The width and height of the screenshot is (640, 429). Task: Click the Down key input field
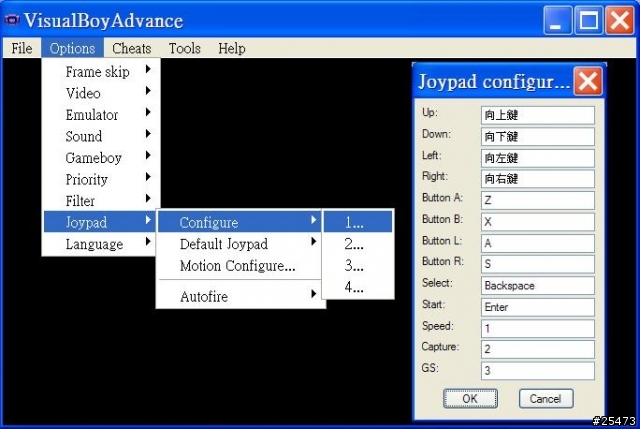[538, 136]
